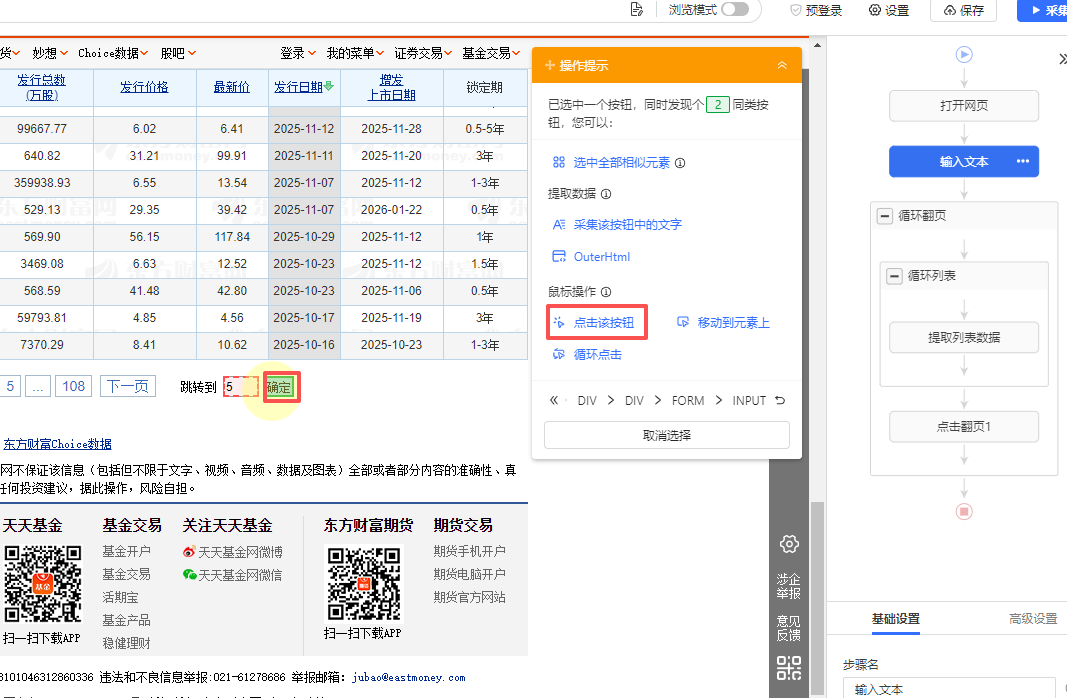1067x698 pixels.
Task: Select the 输入文本 workflow step
Action: pyautogui.click(x=964, y=162)
